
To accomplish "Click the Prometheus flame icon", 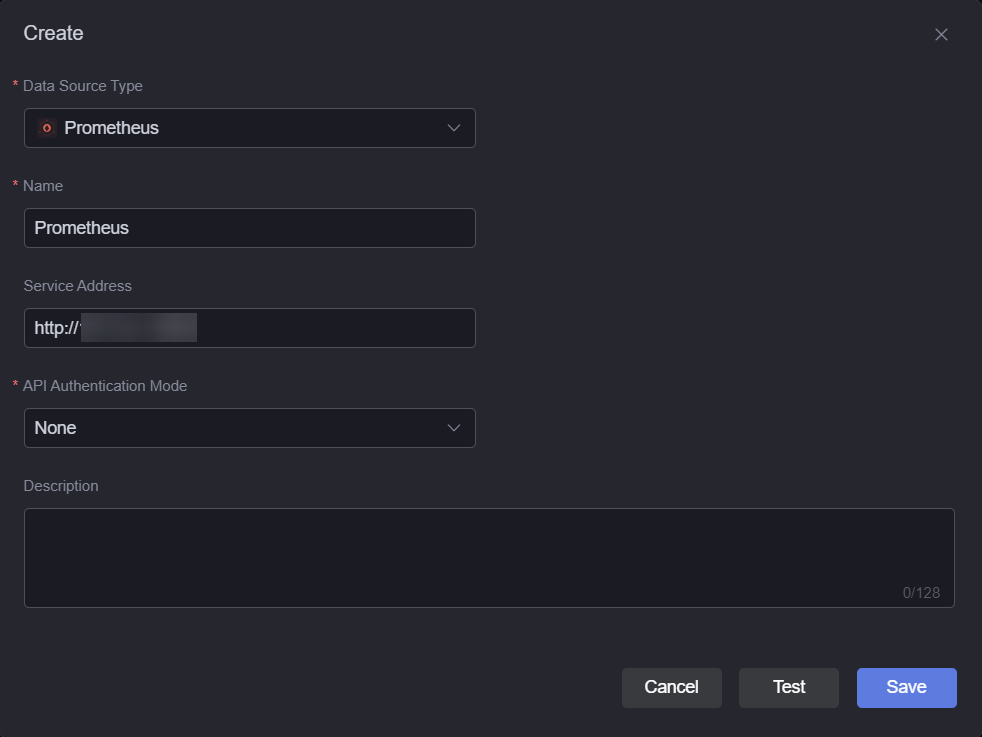I will click(46, 128).
